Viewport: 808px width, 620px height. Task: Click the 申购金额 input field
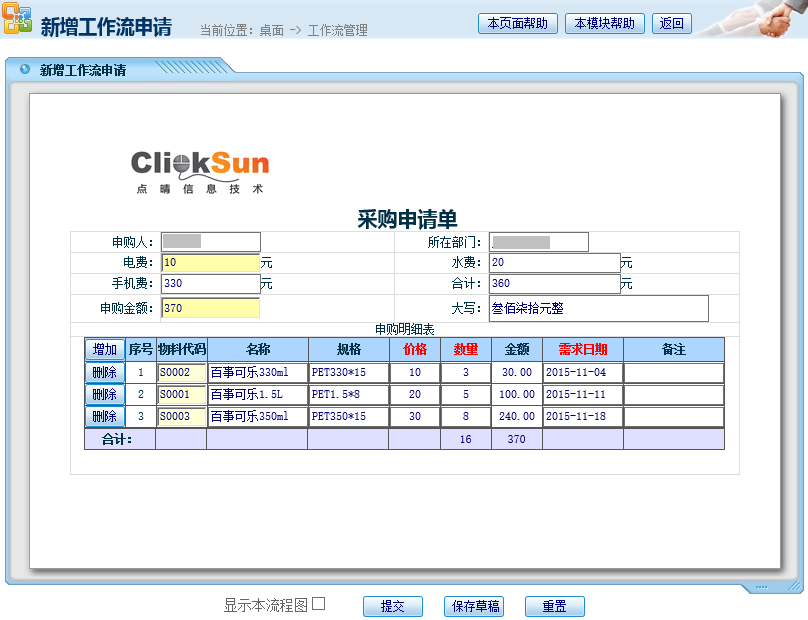point(209,308)
